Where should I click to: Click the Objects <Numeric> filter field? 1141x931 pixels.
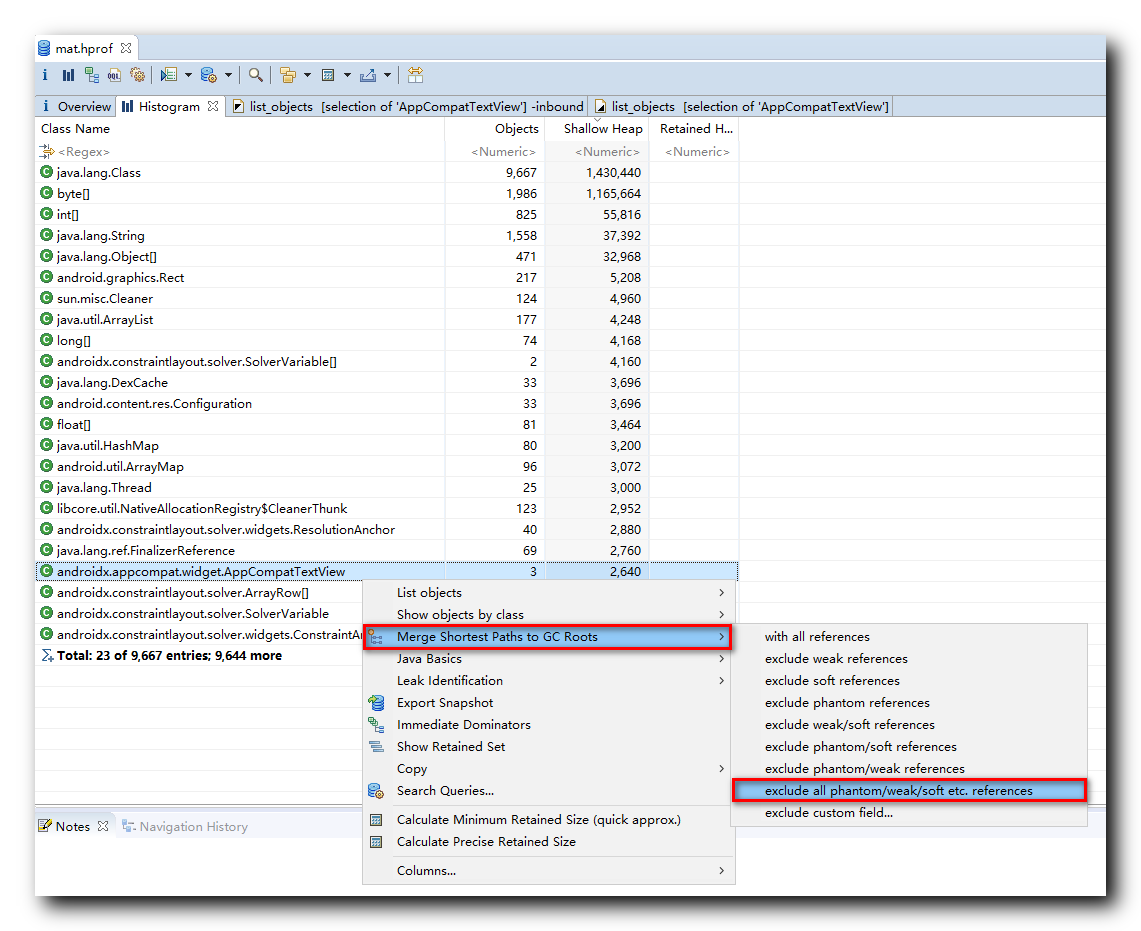(x=495, y=151)
